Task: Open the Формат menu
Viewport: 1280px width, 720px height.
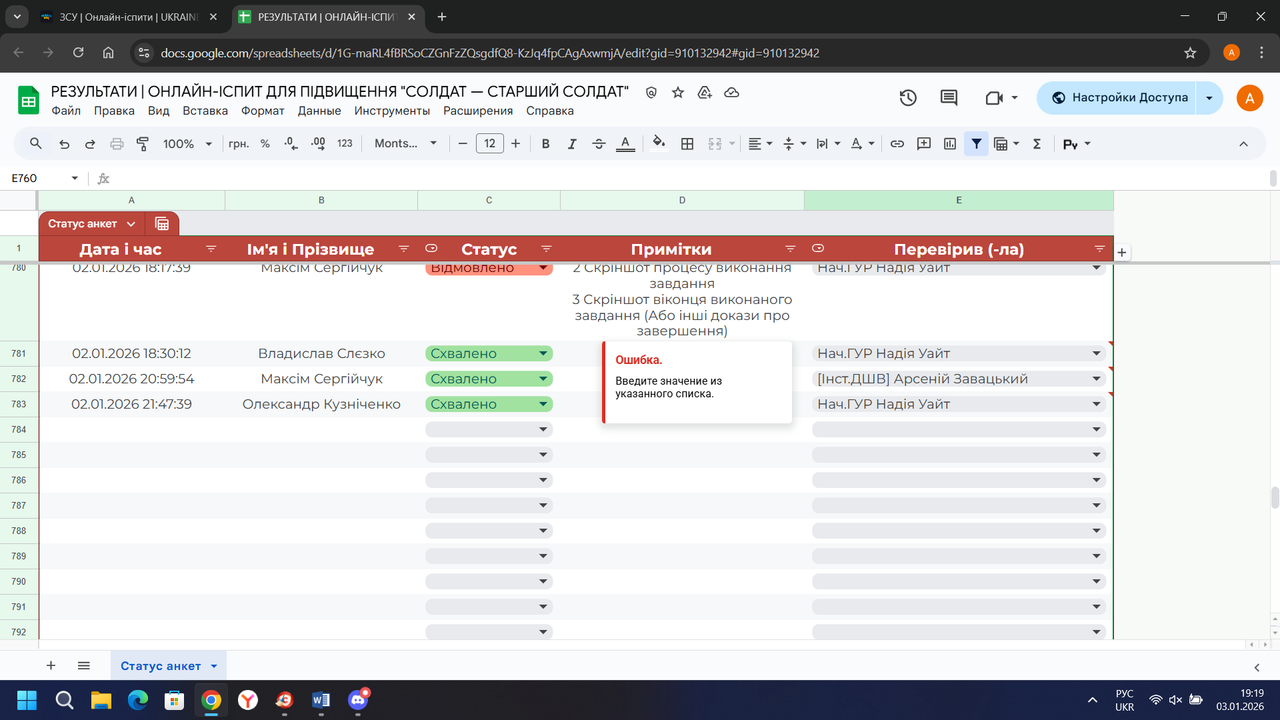Action: 263,111
